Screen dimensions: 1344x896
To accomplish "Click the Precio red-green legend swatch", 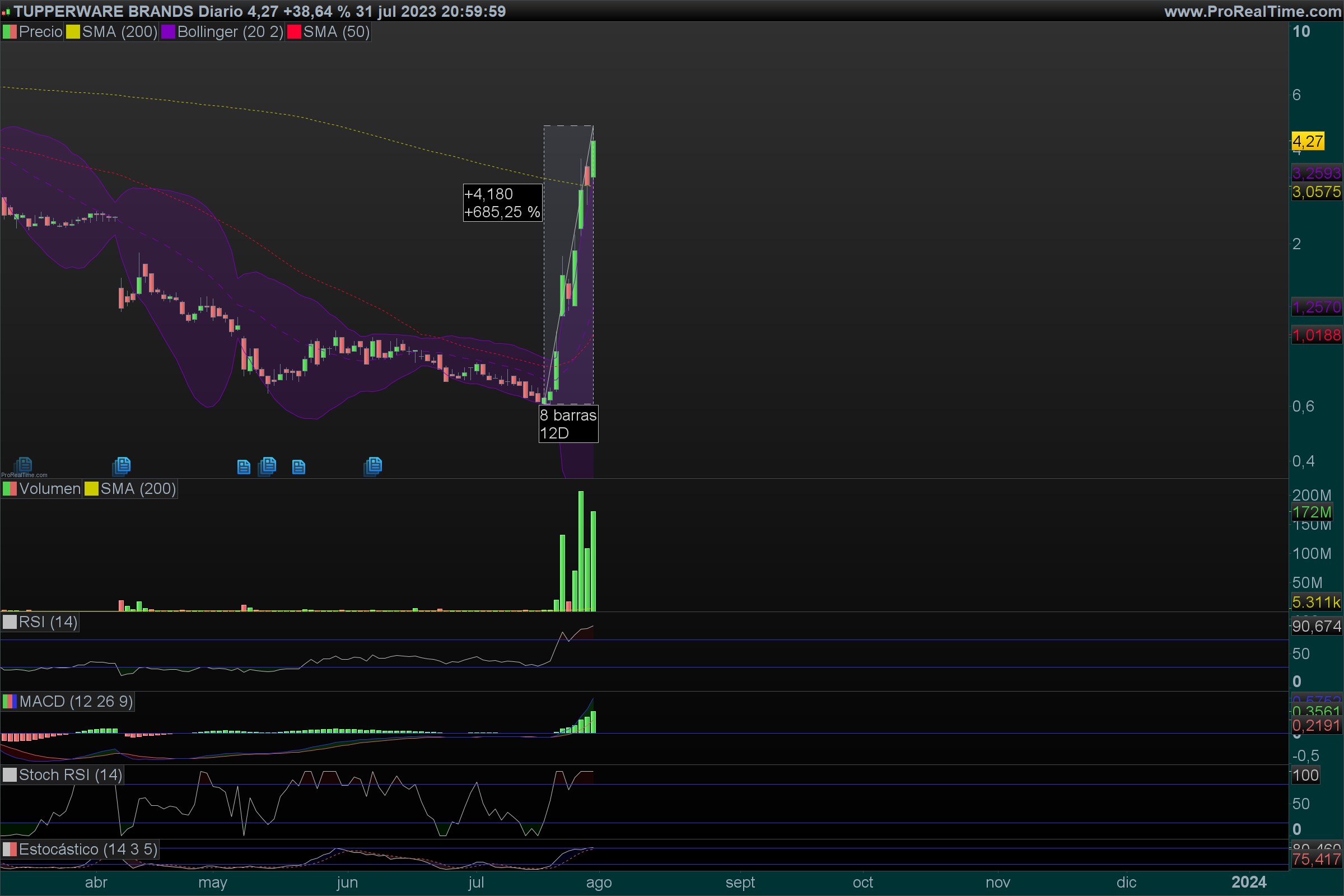I will (10, 32).
